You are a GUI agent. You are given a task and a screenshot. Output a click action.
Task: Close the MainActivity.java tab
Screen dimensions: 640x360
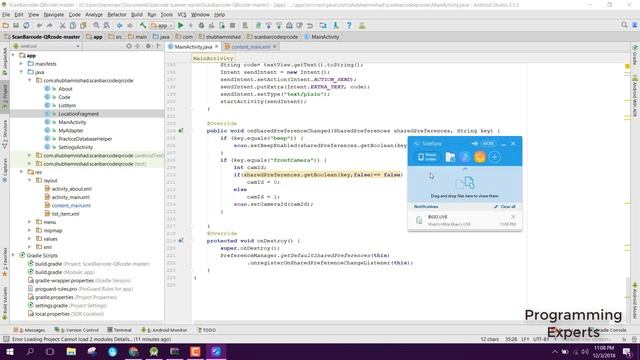217,47
